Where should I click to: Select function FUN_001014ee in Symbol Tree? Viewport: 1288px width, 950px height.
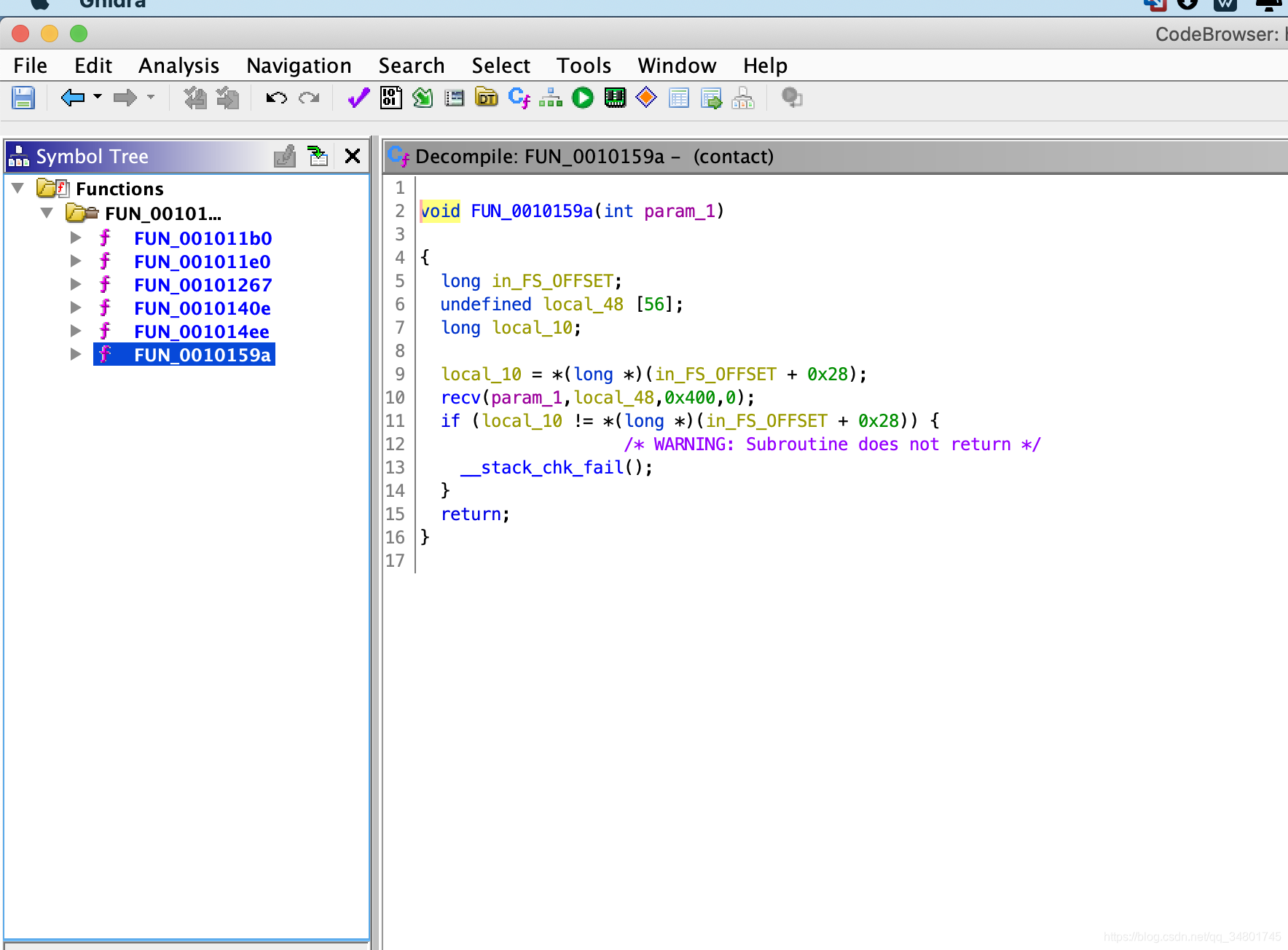(x=202, y=331)
